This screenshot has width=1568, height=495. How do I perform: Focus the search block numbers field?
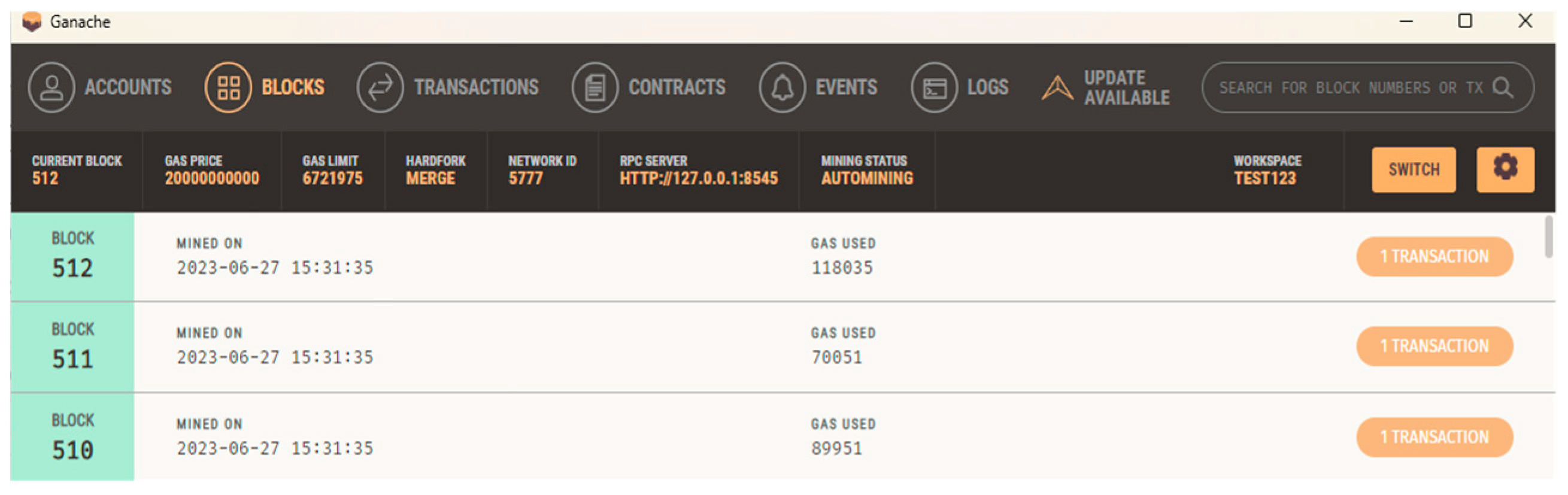tap(1367, 87)
